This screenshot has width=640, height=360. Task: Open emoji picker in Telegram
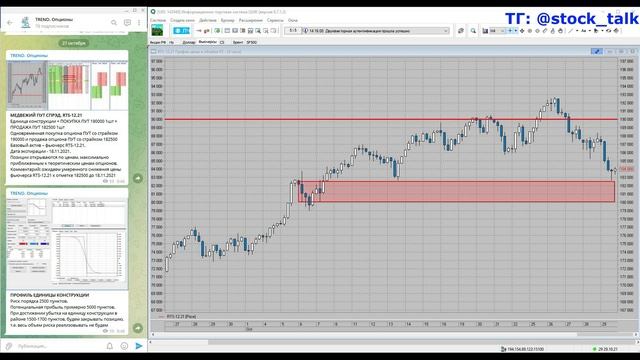[x=124, y=346]
